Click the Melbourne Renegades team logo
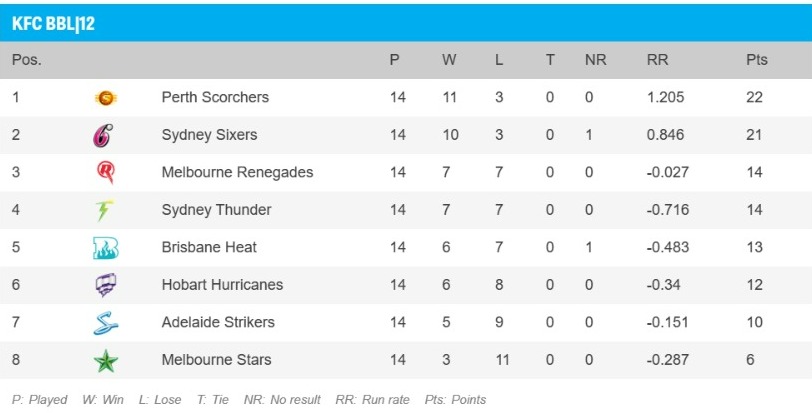Image resolution: width=812 pixels, height=413 pixels. [x=105, y=172]
